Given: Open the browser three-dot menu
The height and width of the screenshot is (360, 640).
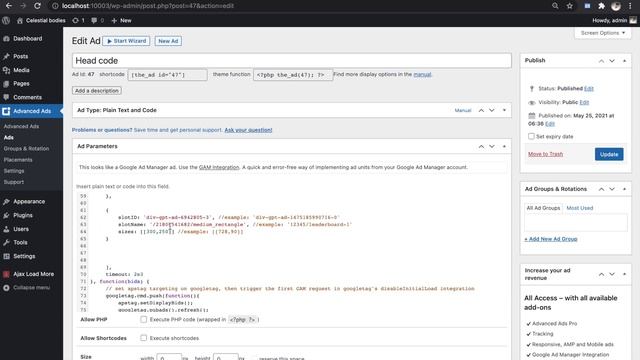Looking at the screenshot, I should pos(630,6).
